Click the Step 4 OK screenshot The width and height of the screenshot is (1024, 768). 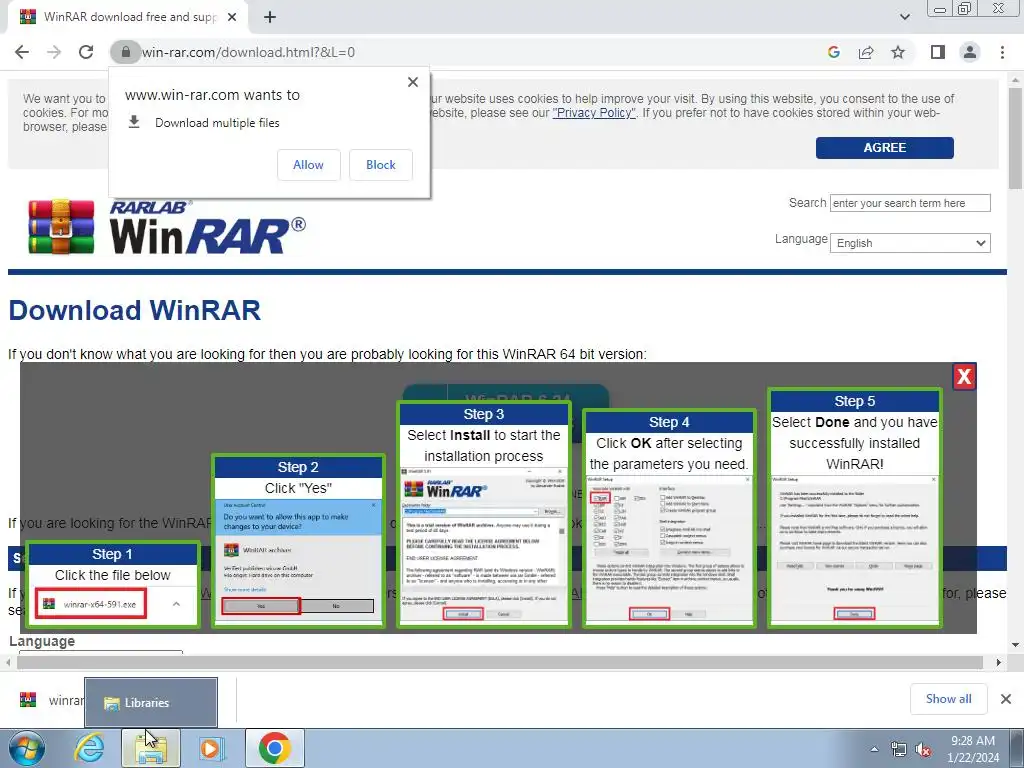pyautogui.click(x=669, y=549)
